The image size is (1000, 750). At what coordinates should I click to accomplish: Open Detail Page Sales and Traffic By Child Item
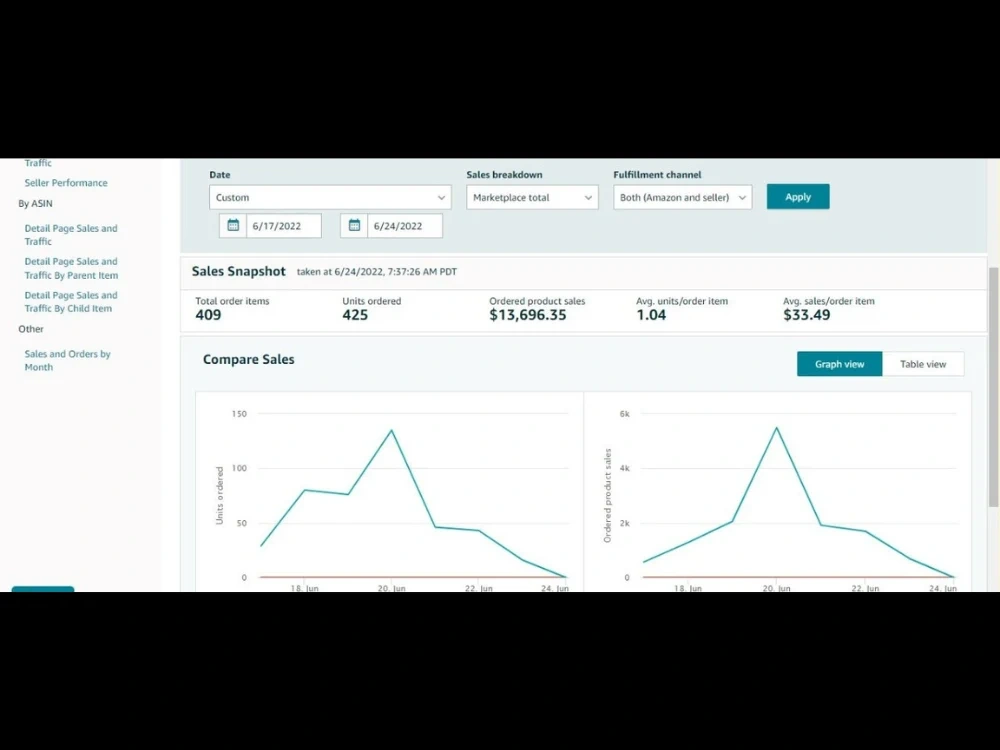(71, 302)
